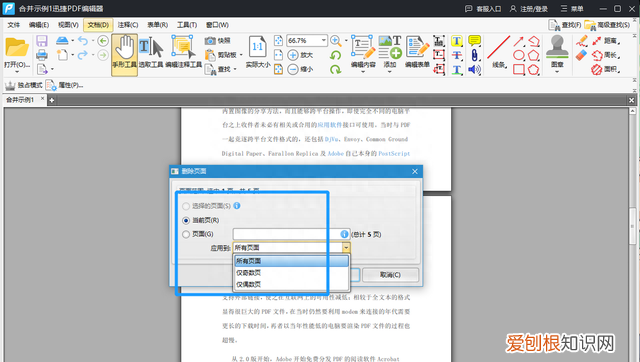Expand the 应用到 combo box arrow
The height and width of the screenshot is (362, 640).
(346, 248)
